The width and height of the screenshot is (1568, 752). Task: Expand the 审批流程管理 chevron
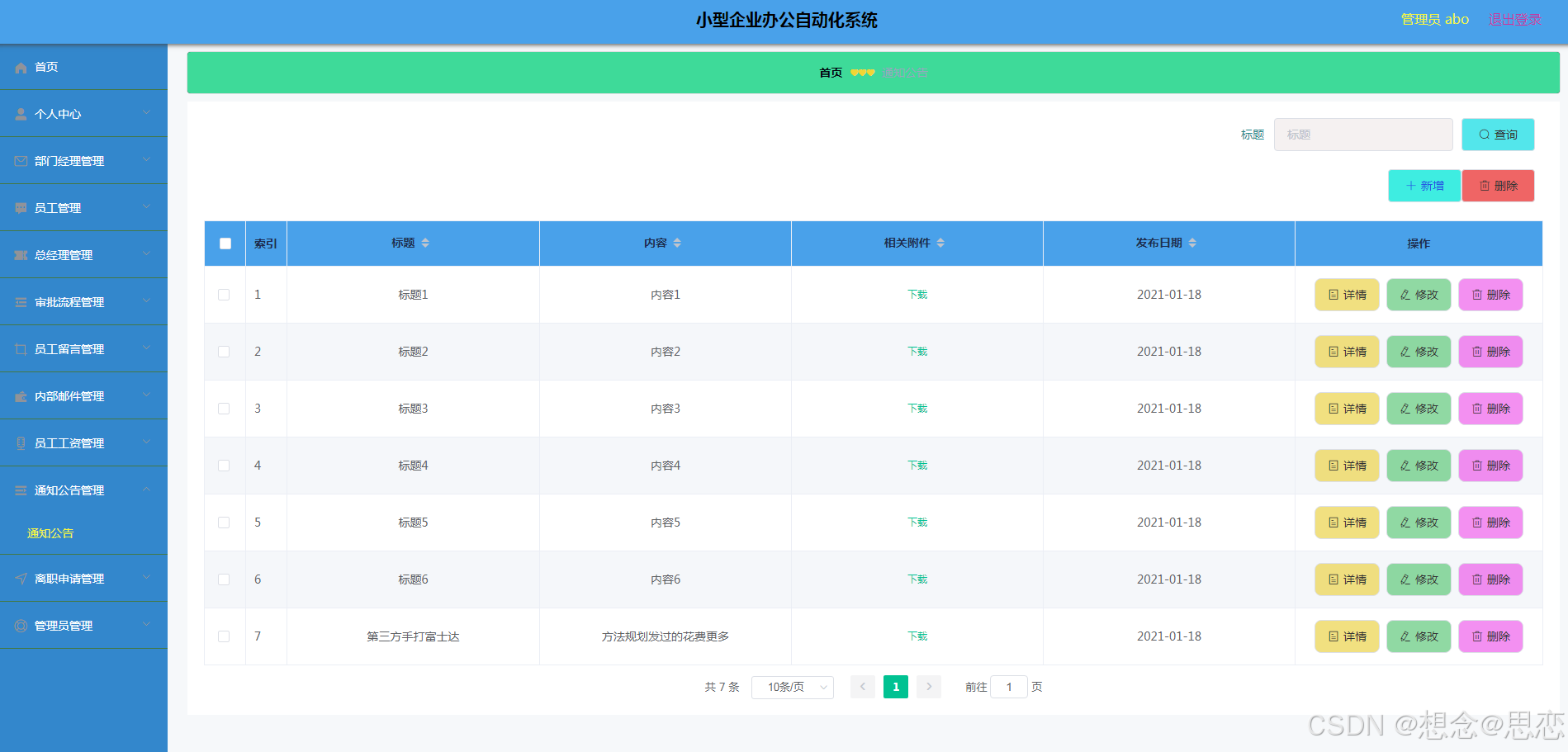(146, 301)
